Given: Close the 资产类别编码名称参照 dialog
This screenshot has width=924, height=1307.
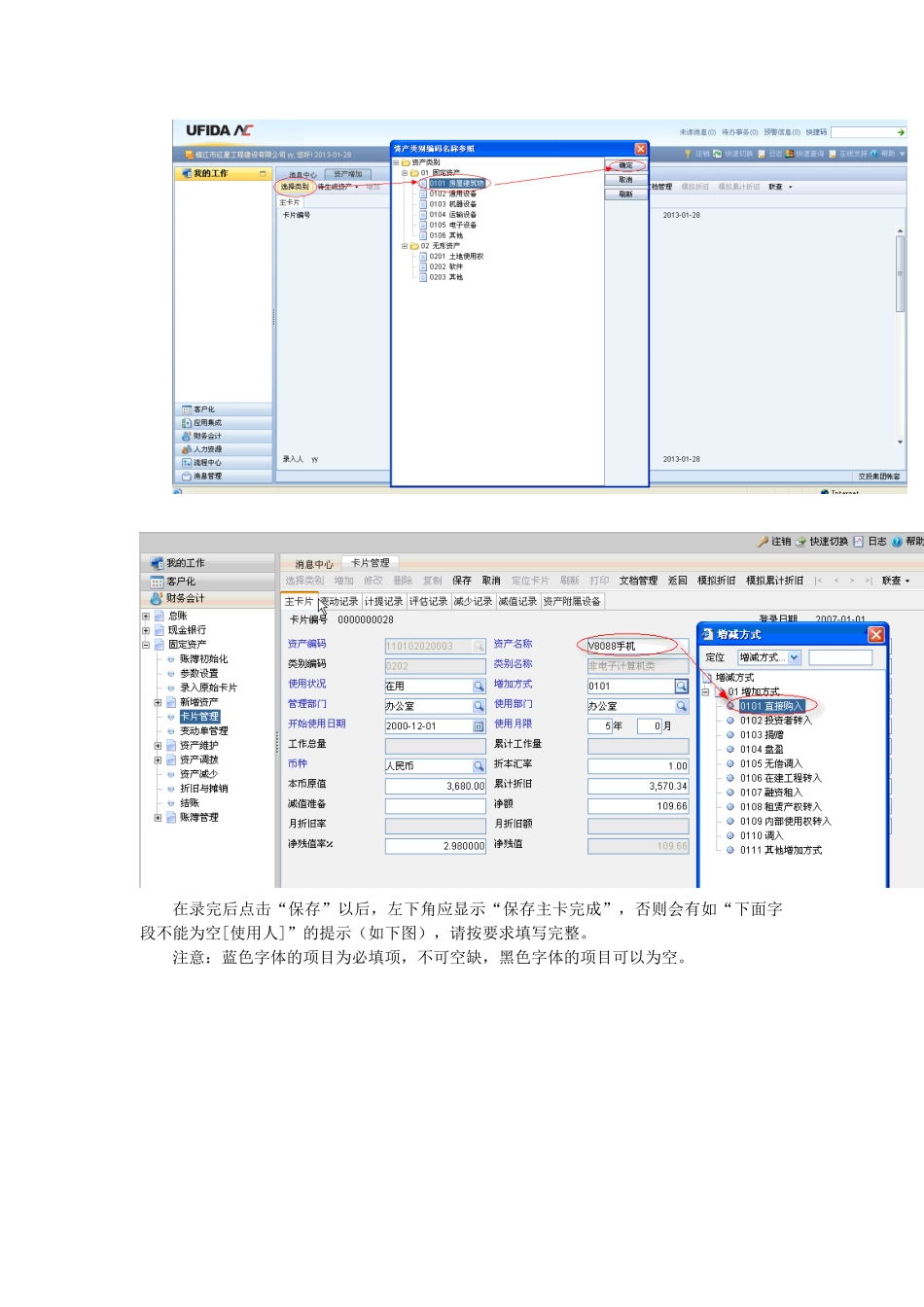Looking at the screenshot, I should 641,149.
